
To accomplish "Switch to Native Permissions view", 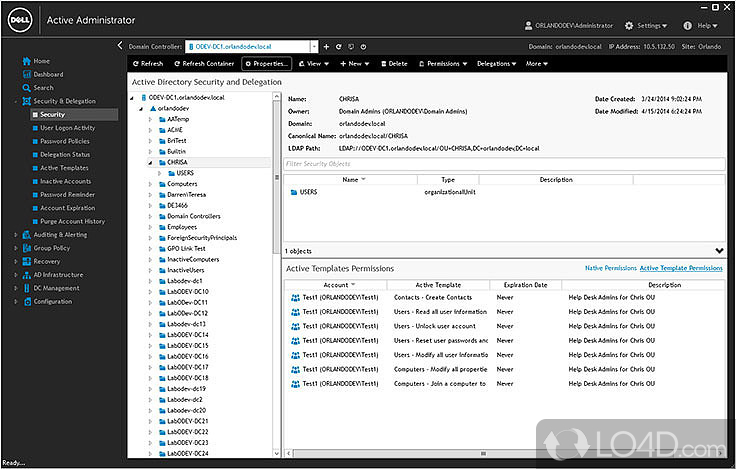I will click(610, 268).
